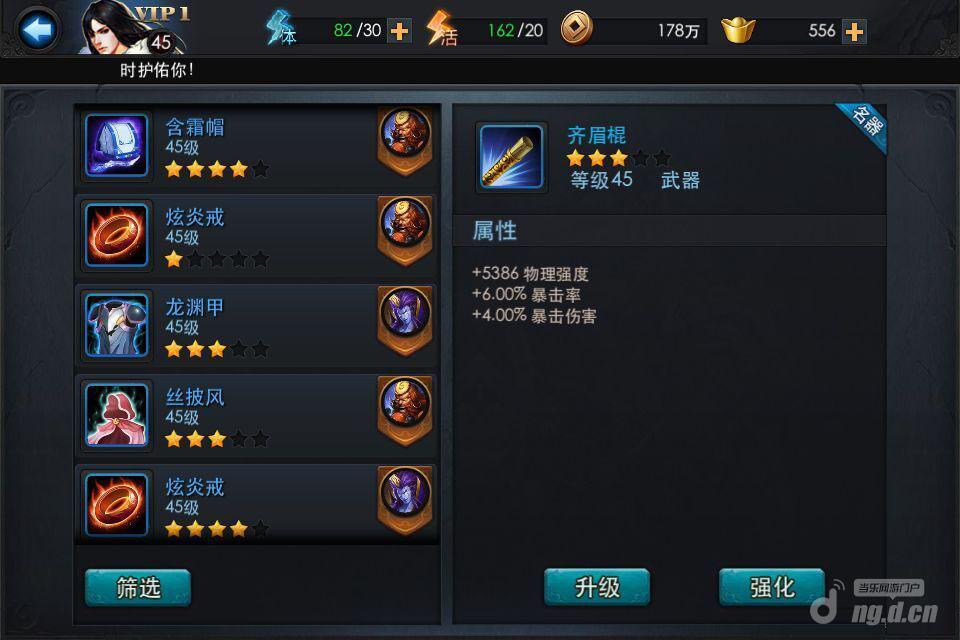Select the 含霜帽 hat equipment icon
The width and height of the screenshot is (960, 640).
(116, 145)
